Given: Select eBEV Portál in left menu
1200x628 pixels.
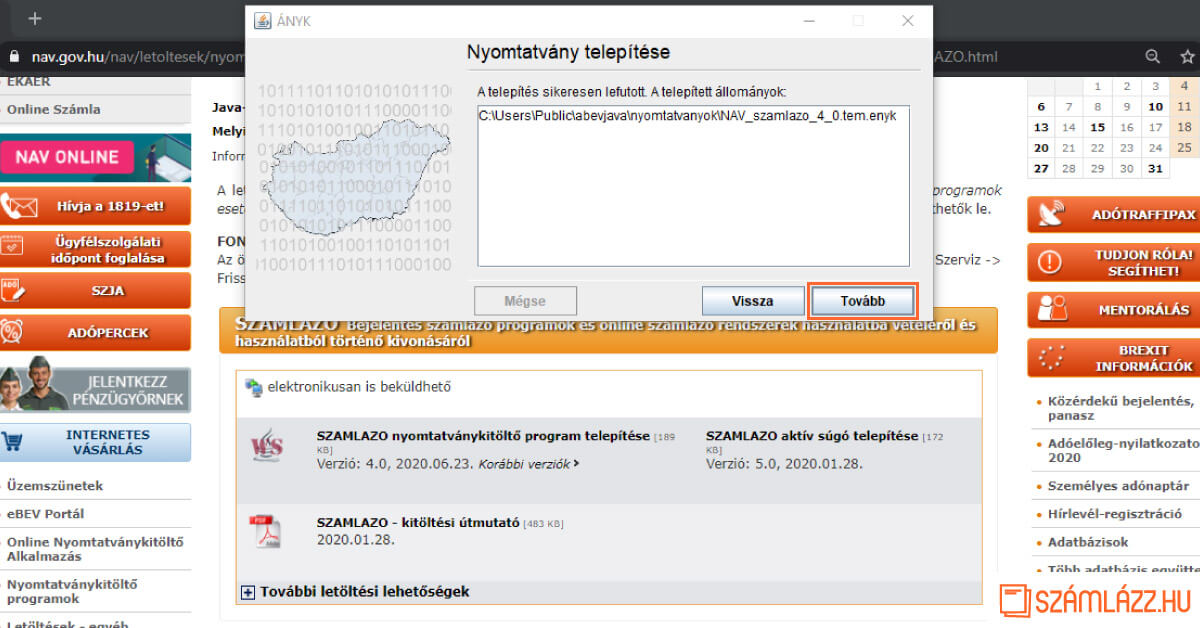Looking at the screenshot, I should coord(46,514).
